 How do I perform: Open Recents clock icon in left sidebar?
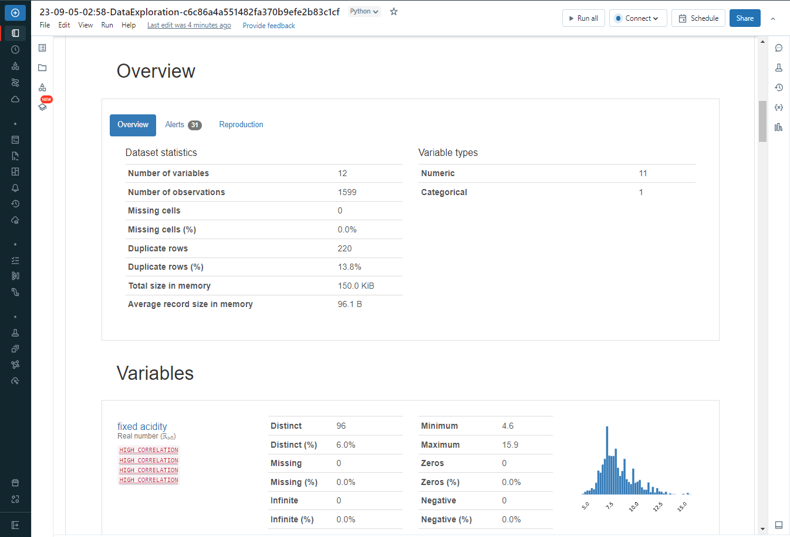(x=15, y=49)
